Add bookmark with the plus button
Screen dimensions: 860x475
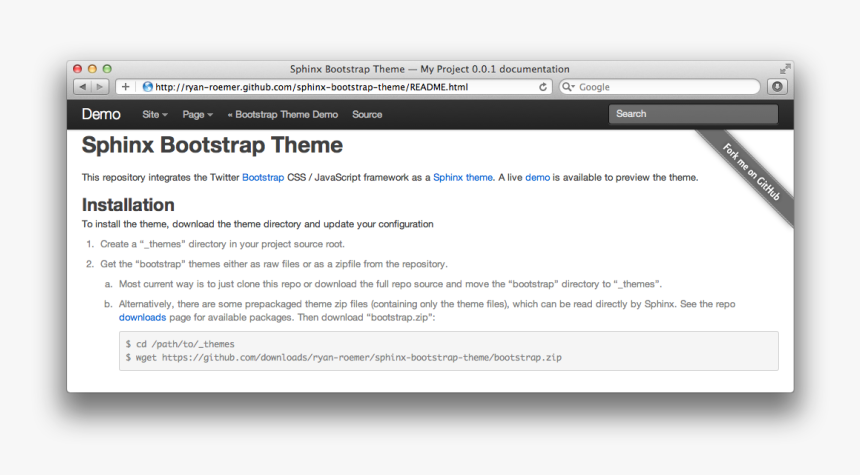(126, 87)
